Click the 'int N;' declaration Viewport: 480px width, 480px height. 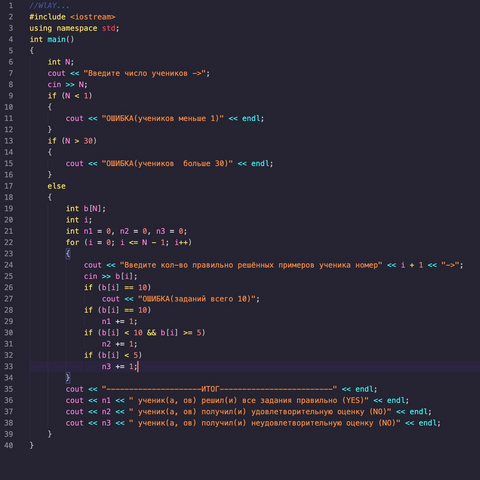point(61,62)
